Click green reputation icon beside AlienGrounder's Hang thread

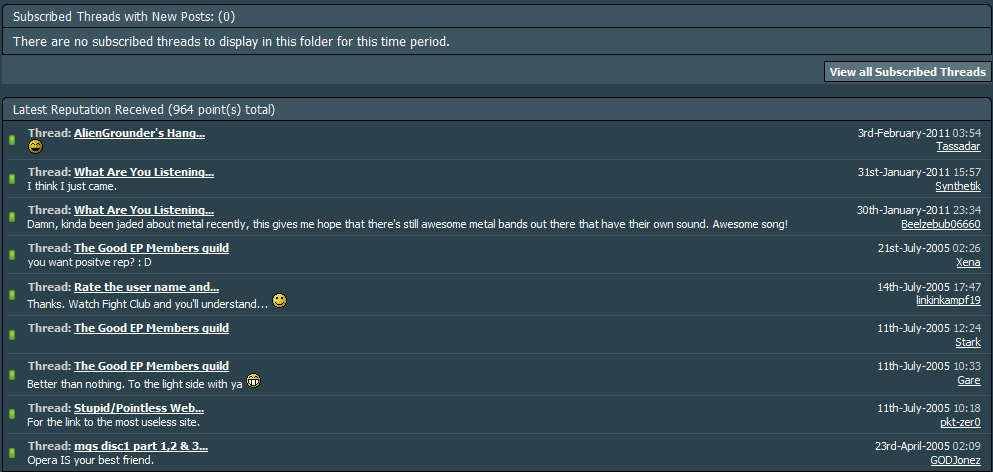tap(11, 140)
